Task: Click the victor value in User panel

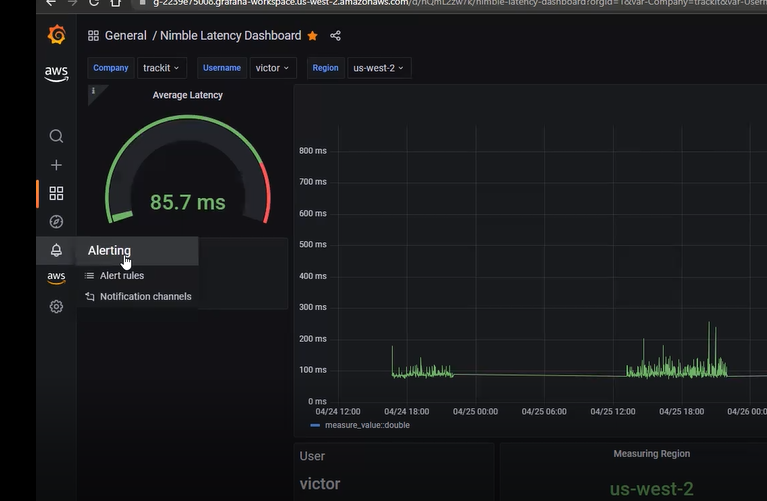Action: 320,484
